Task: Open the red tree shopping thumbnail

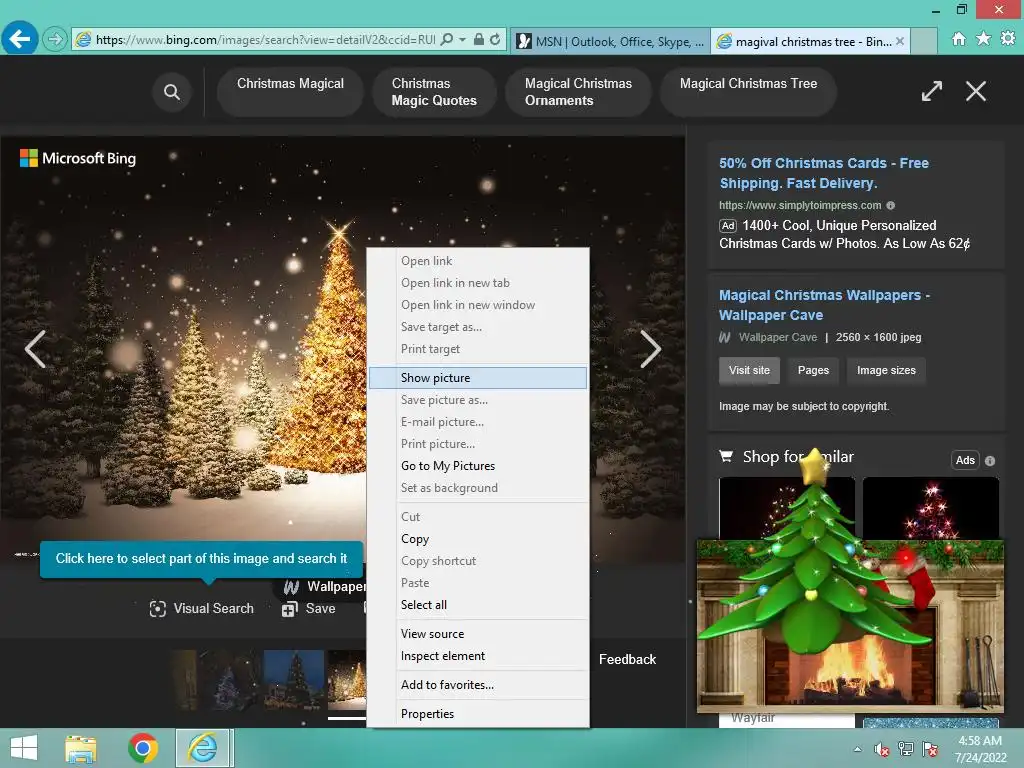Action: [931, 508]
